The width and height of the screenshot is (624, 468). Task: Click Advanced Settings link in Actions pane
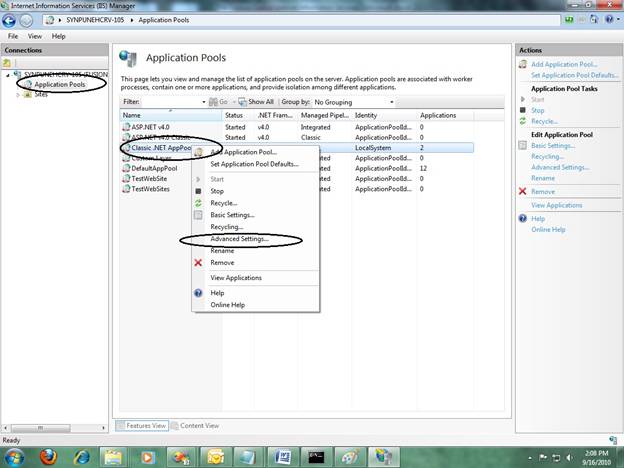[560, 167]
